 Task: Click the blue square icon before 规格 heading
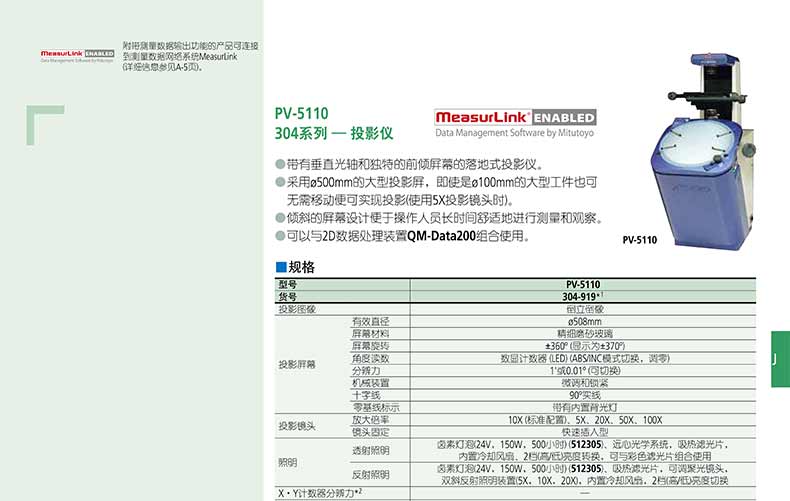(280, 267)
